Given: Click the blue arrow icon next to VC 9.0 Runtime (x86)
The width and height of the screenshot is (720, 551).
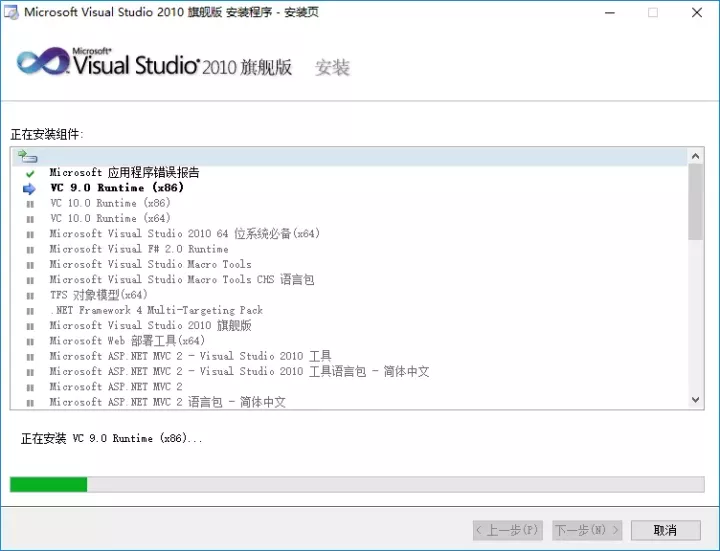Looking at the screenshot, I should pos(29,189).
